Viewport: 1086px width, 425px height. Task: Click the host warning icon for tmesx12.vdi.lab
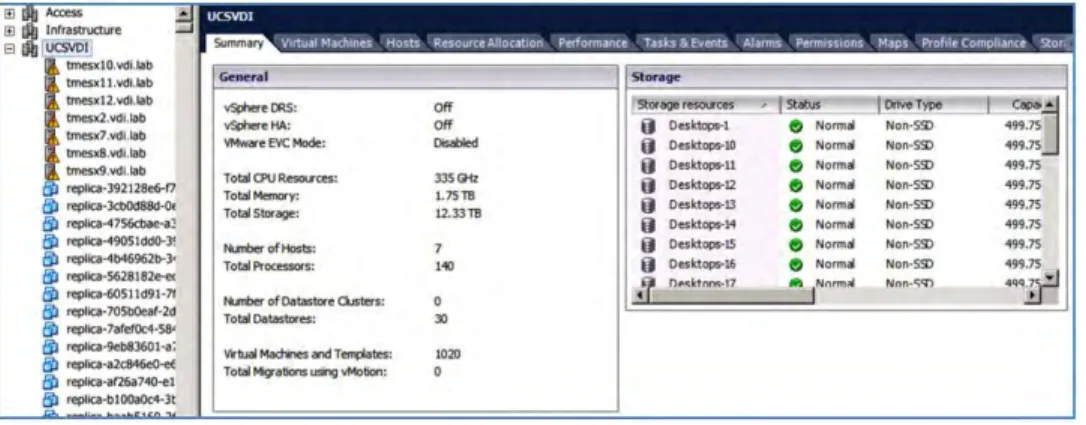click(53, 101)
